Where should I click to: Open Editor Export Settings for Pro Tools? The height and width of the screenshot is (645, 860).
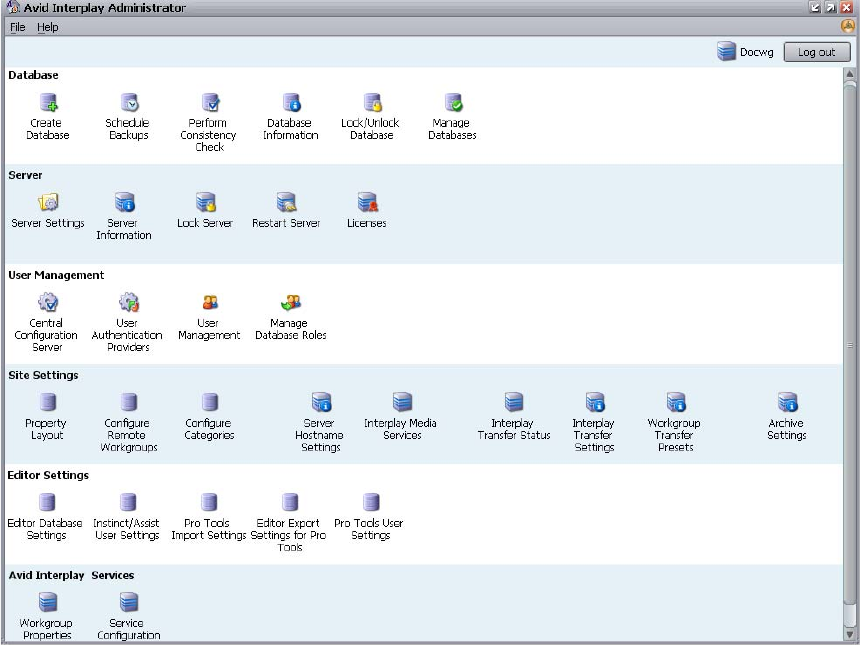[x=289, y=523]
